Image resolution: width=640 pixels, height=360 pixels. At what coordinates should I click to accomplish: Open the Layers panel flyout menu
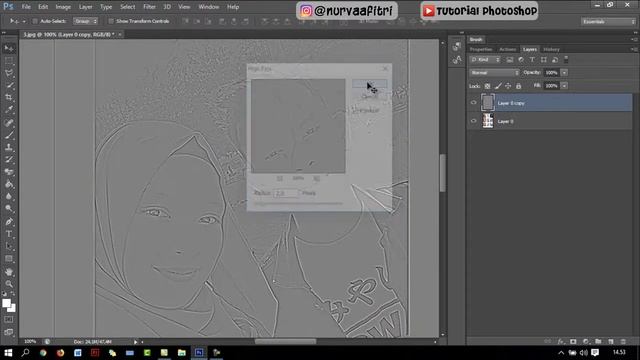tap(634, 49)
